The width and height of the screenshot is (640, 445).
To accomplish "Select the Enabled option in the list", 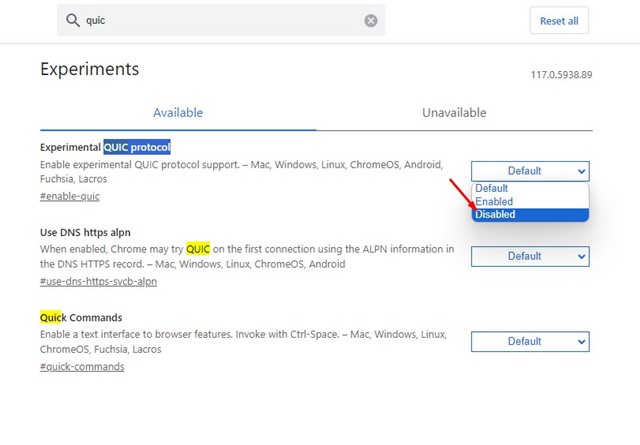I will pos(494,201).
